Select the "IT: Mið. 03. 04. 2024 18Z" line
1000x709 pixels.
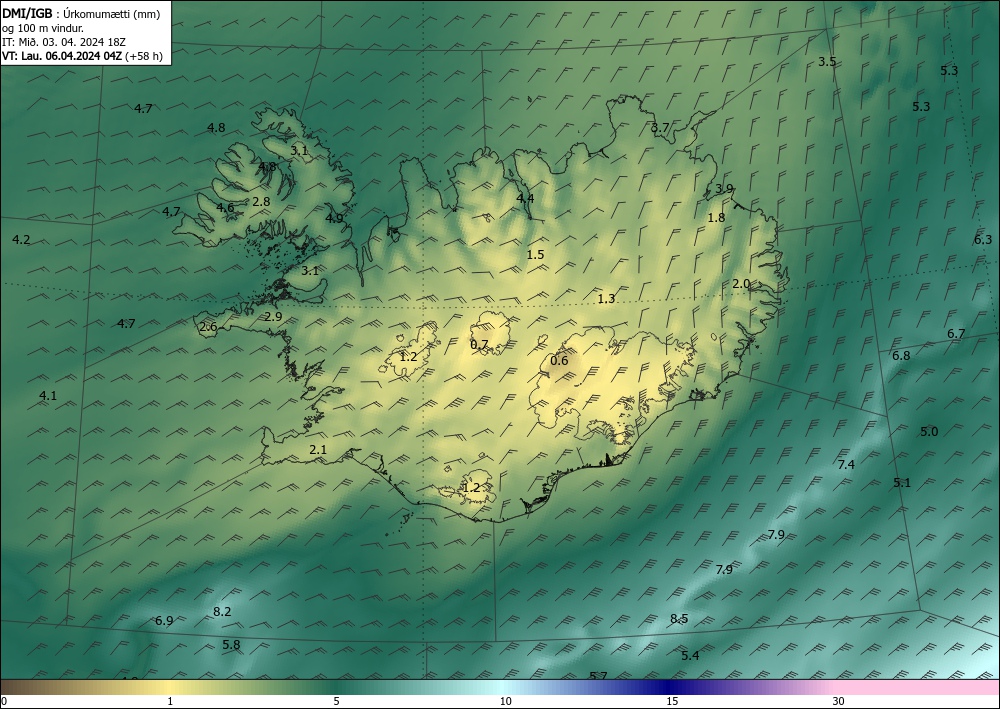[x=64, y=42]
